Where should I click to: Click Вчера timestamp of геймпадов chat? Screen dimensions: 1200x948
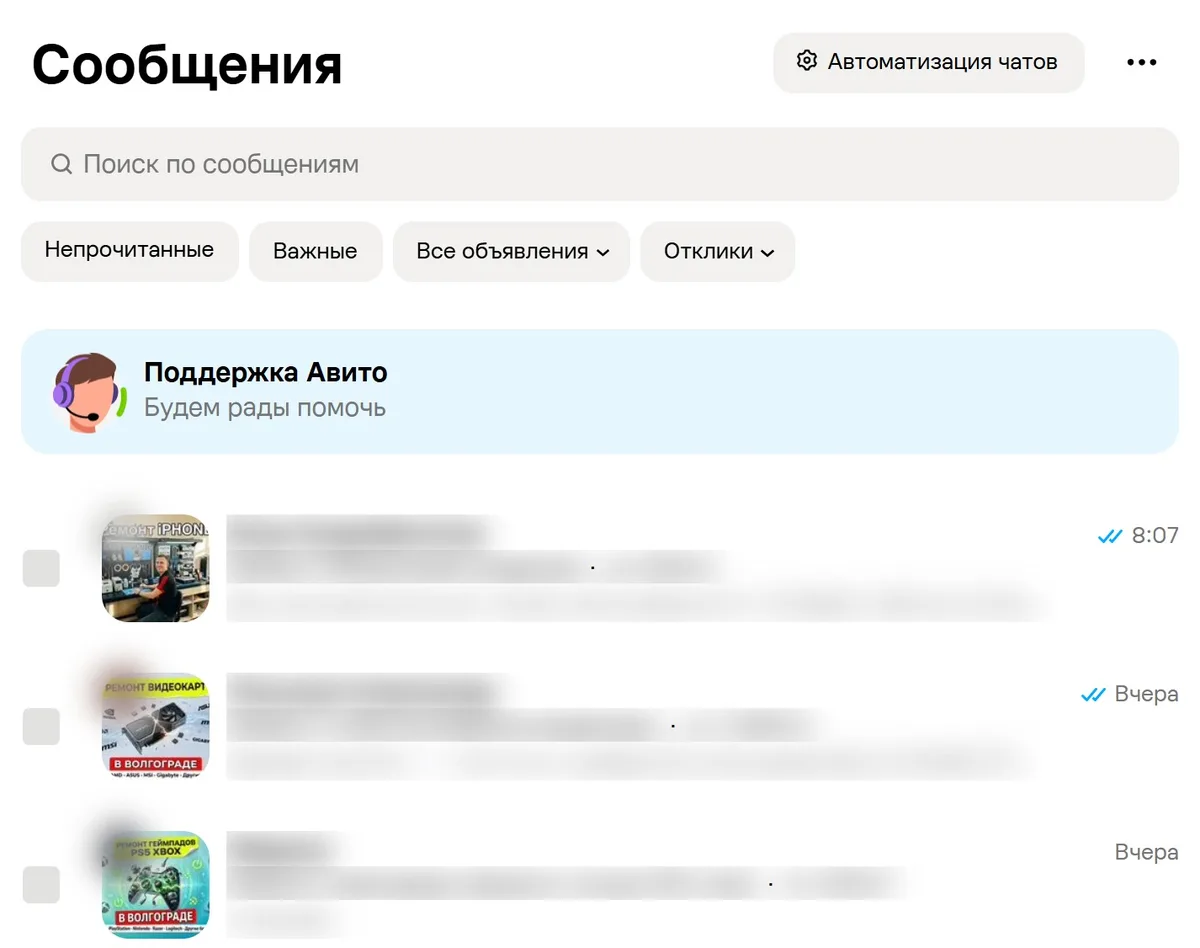(x=1147, y=853)
